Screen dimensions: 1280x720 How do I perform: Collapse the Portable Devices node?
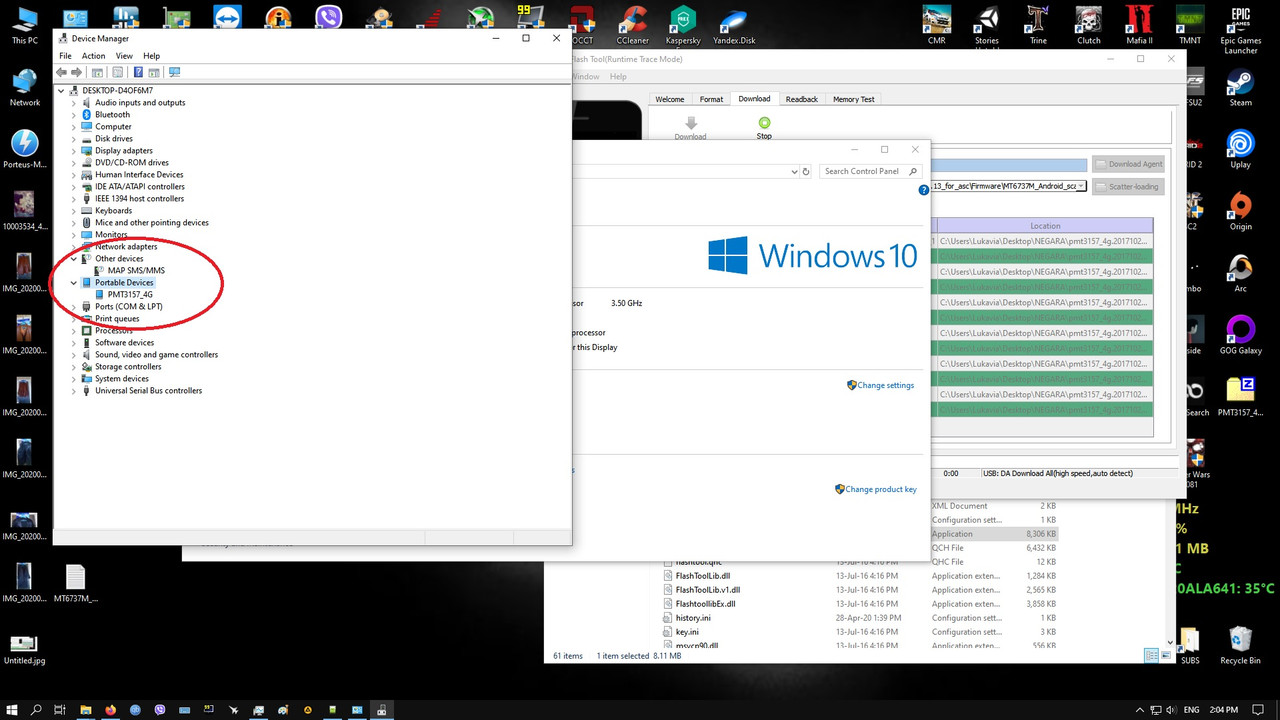click(x=74, y=283)
